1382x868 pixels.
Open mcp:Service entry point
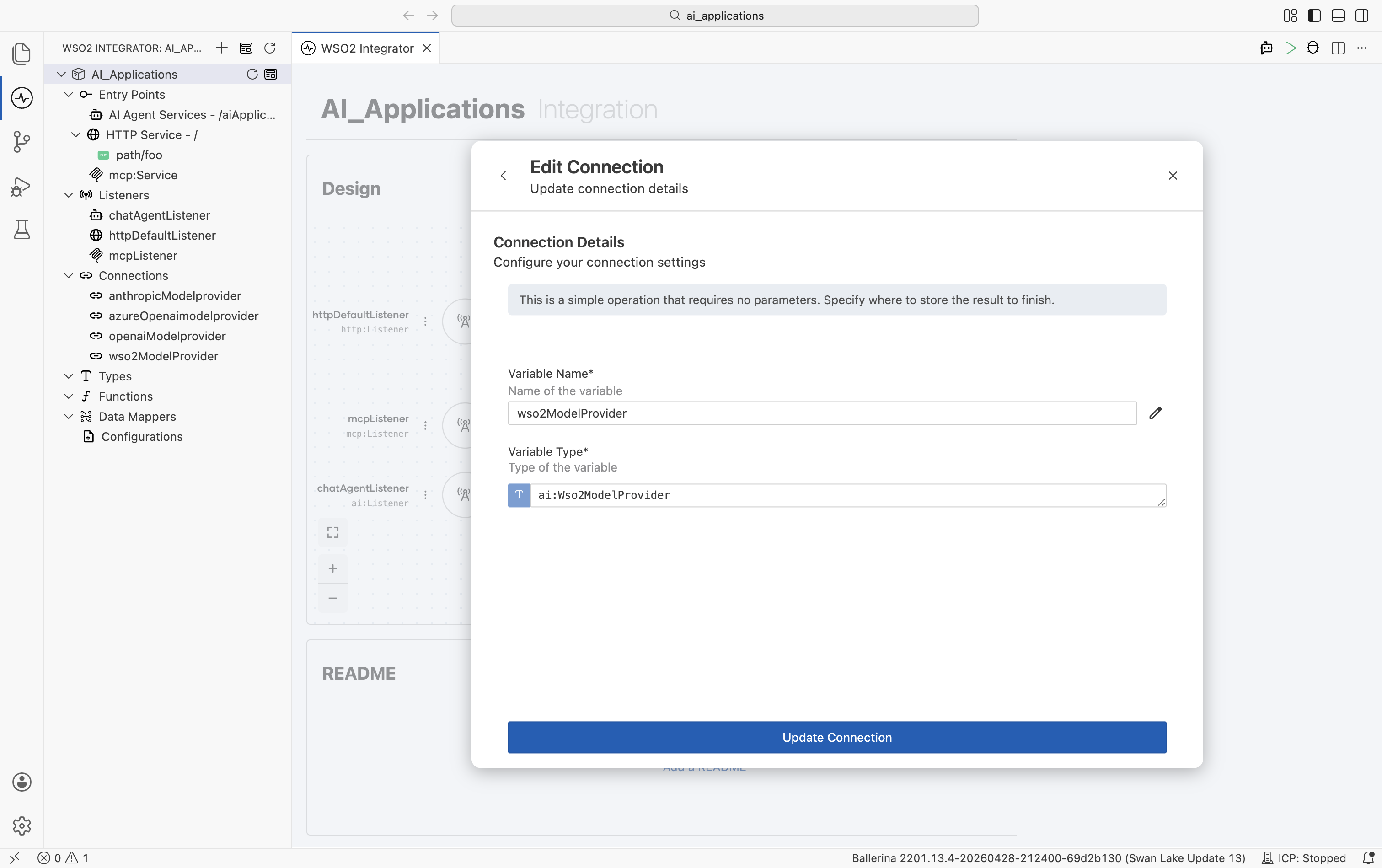[x=134, y=175]
